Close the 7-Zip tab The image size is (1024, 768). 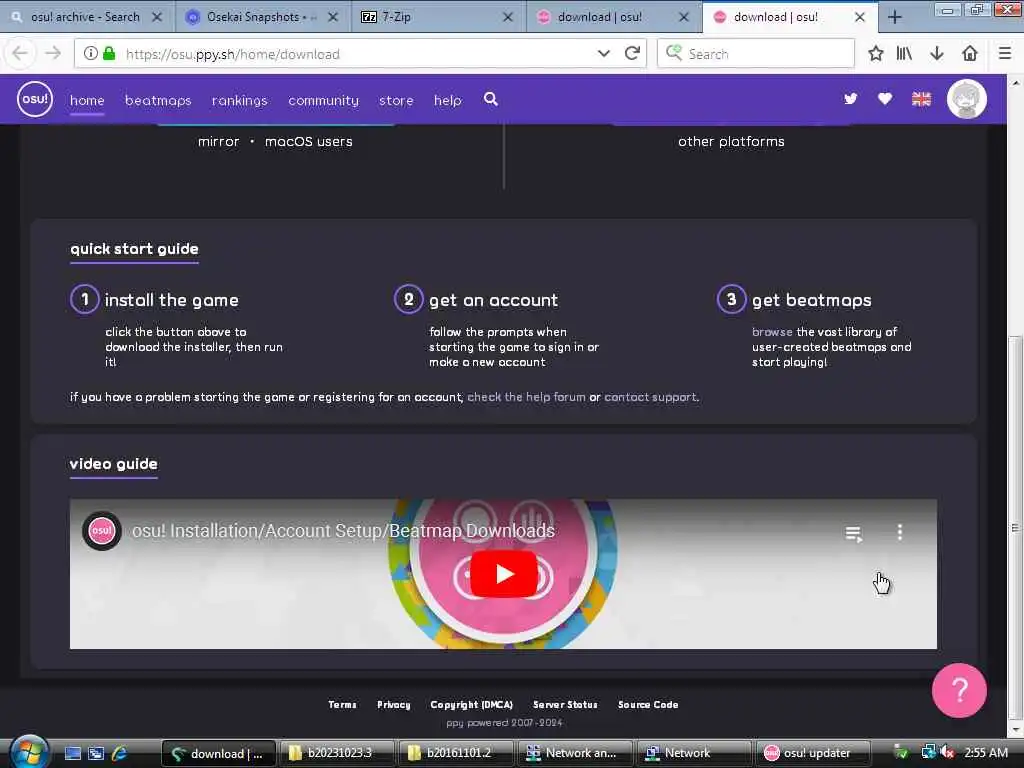tap(507, 18)
